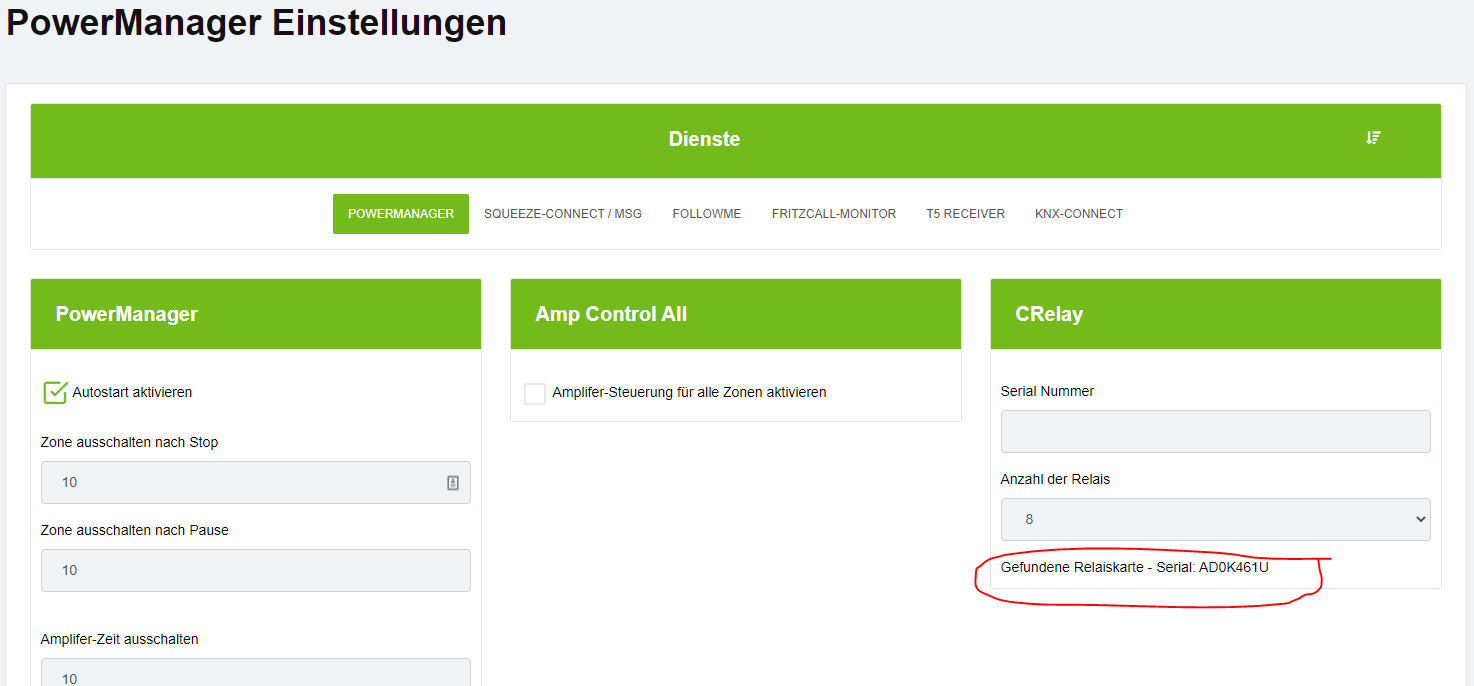Click the Zone ausschalten nach Pause field
1474x686 pixels.
(255, 570)
